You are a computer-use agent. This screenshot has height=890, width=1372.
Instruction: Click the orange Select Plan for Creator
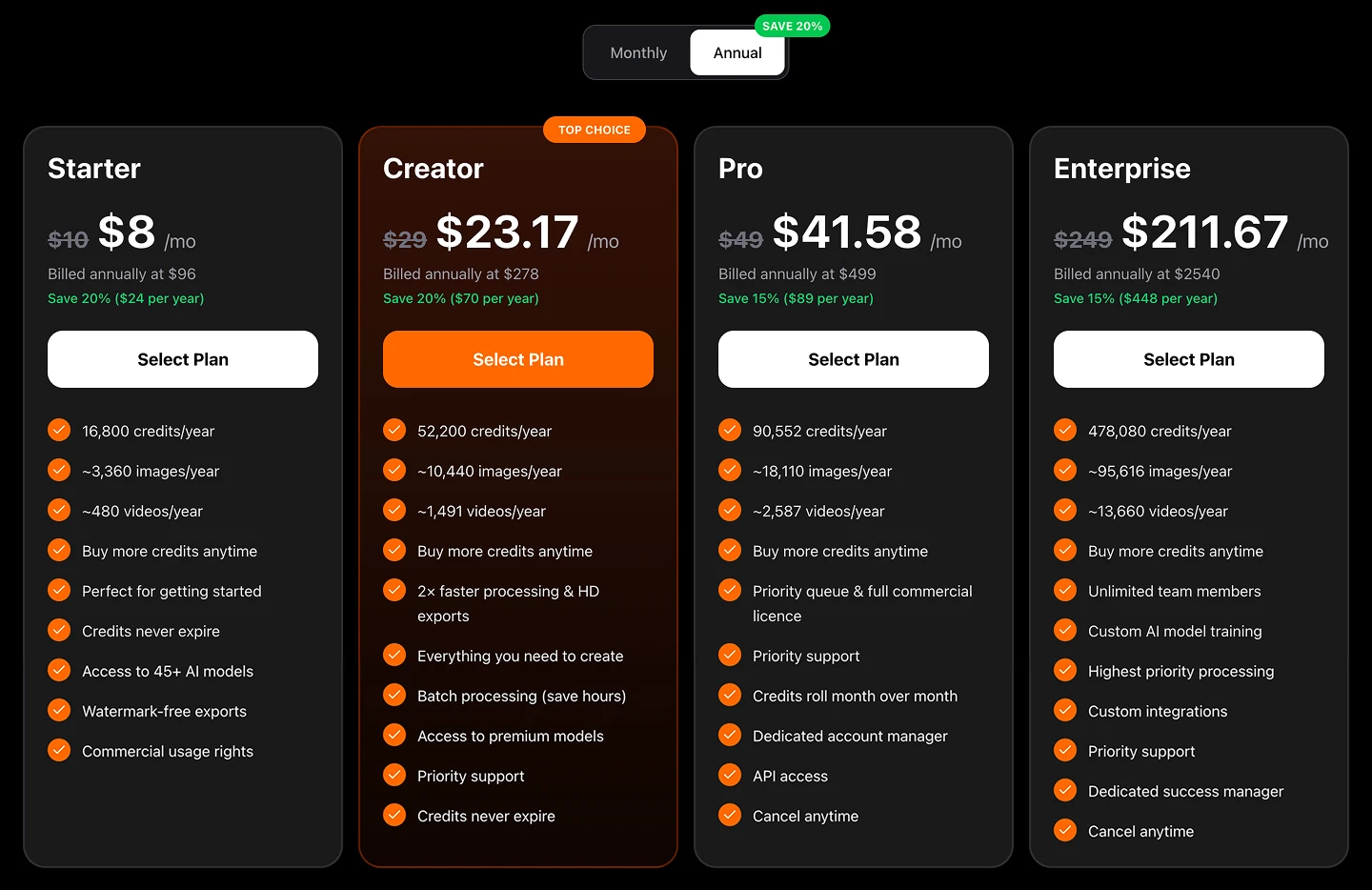click(x=517, y=359)
